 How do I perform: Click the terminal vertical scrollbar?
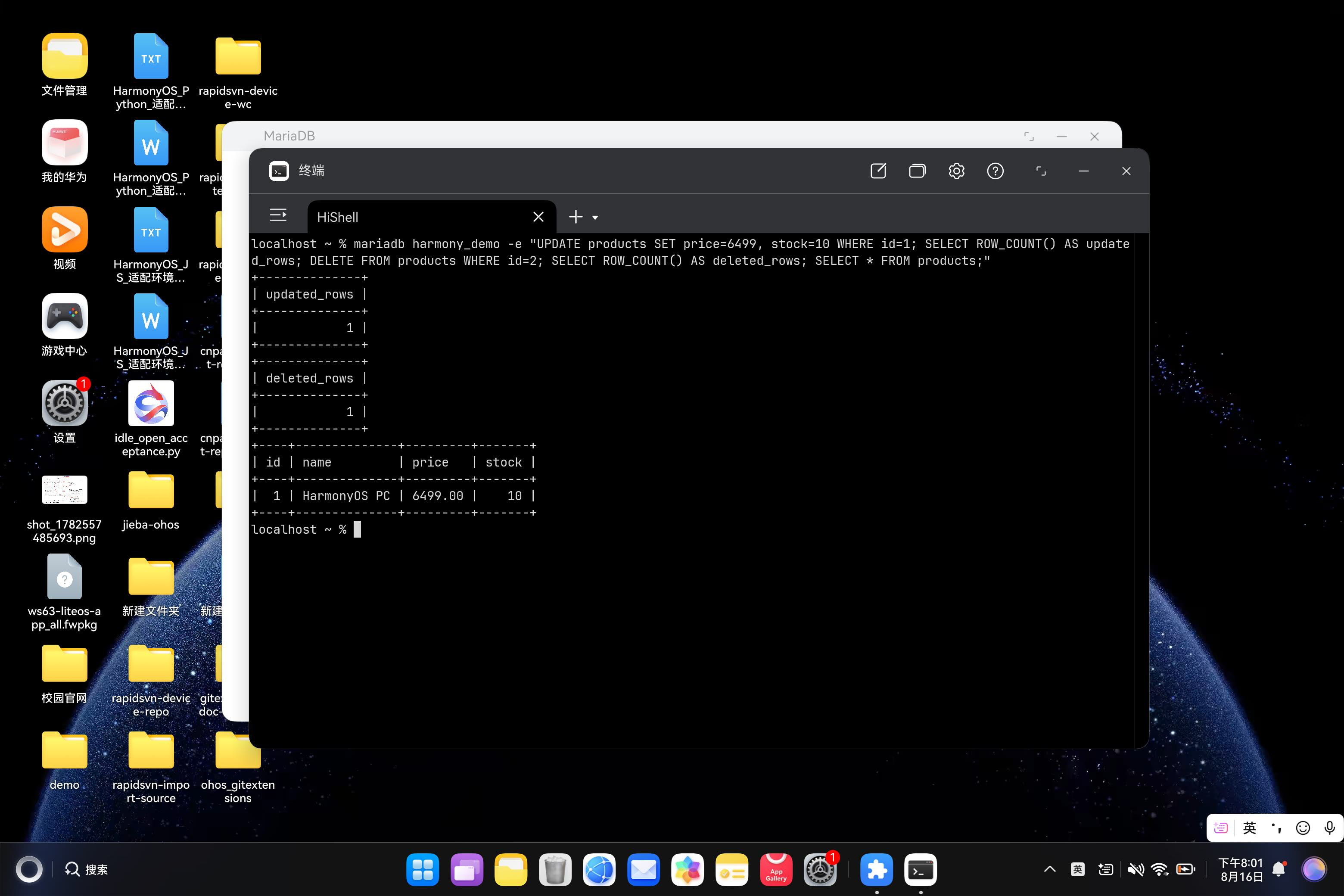click(x=1141, y=490)
